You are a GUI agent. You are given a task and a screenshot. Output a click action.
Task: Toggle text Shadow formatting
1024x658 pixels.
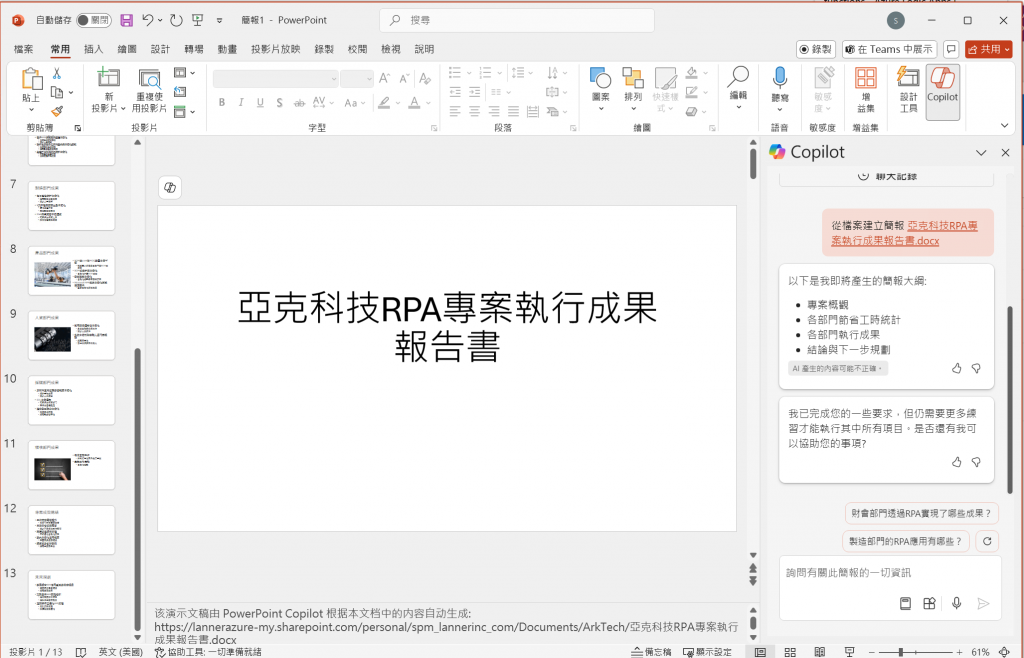tap(280, 102)
